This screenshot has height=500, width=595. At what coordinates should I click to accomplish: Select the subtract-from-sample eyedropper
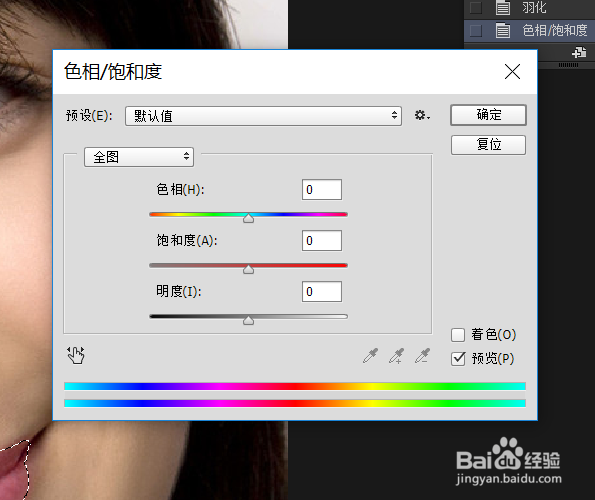[x=422, y=356]
